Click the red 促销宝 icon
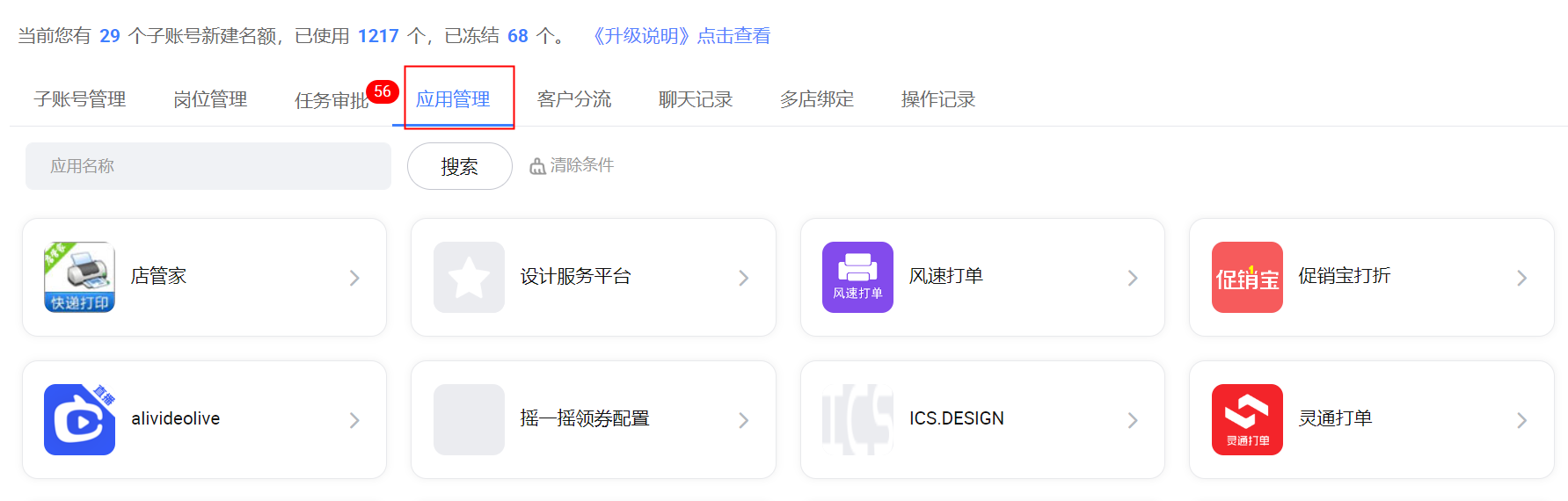This screenshot has height=501, width=1568. pos(1247,277)
